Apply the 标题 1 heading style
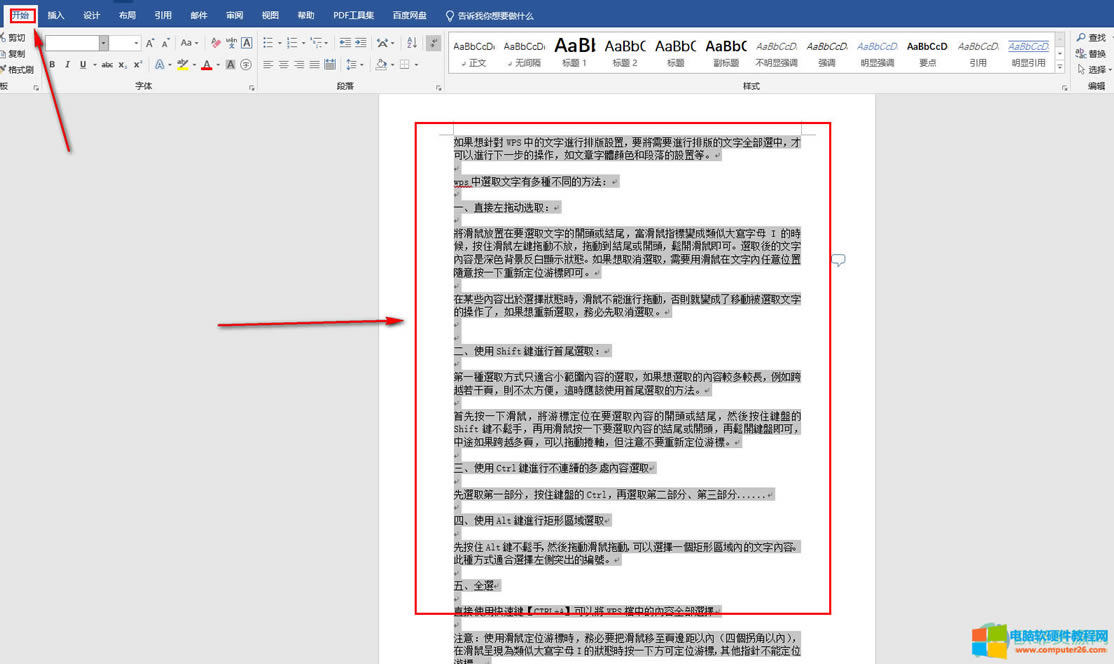This screenshot has height=664, width=1114. [x=574, y=52]
